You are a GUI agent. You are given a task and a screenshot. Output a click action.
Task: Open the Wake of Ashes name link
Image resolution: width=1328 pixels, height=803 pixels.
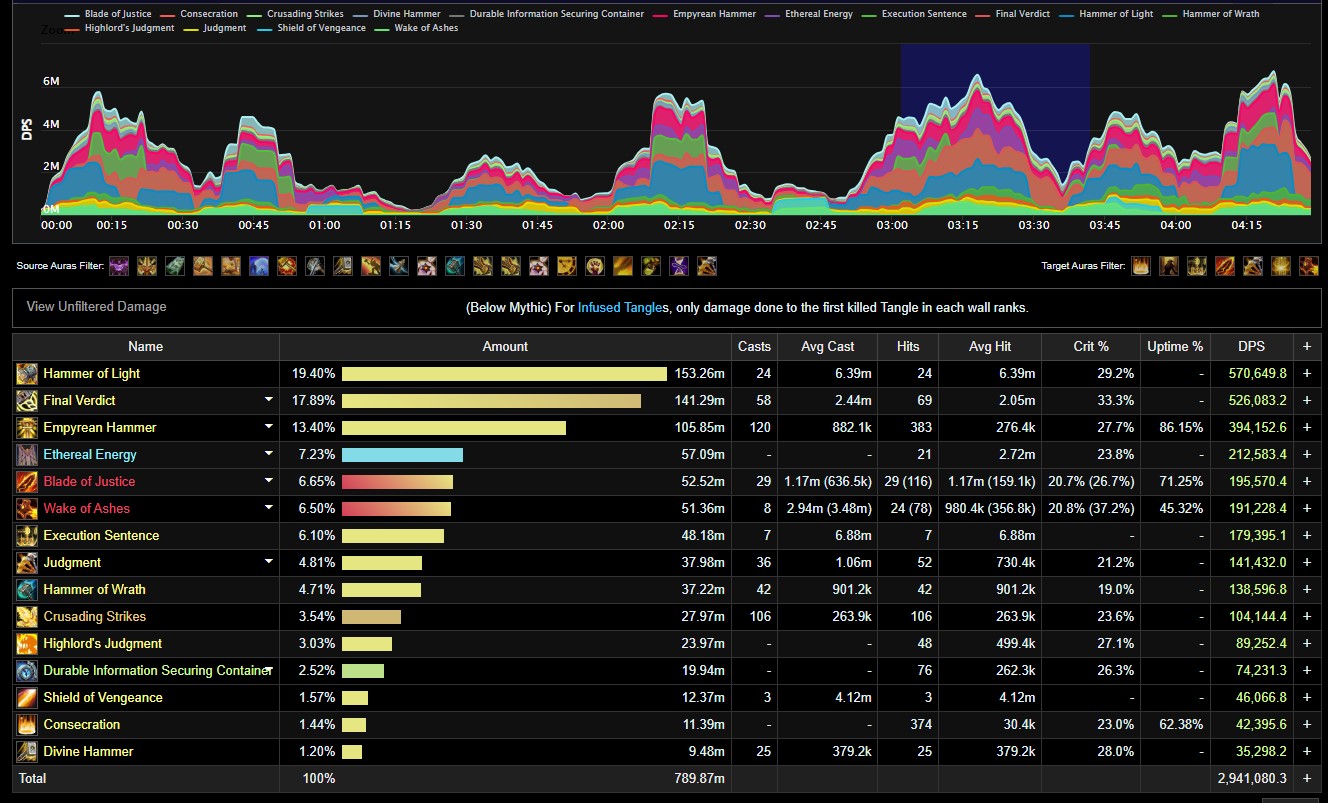click(x=86, y=508)
